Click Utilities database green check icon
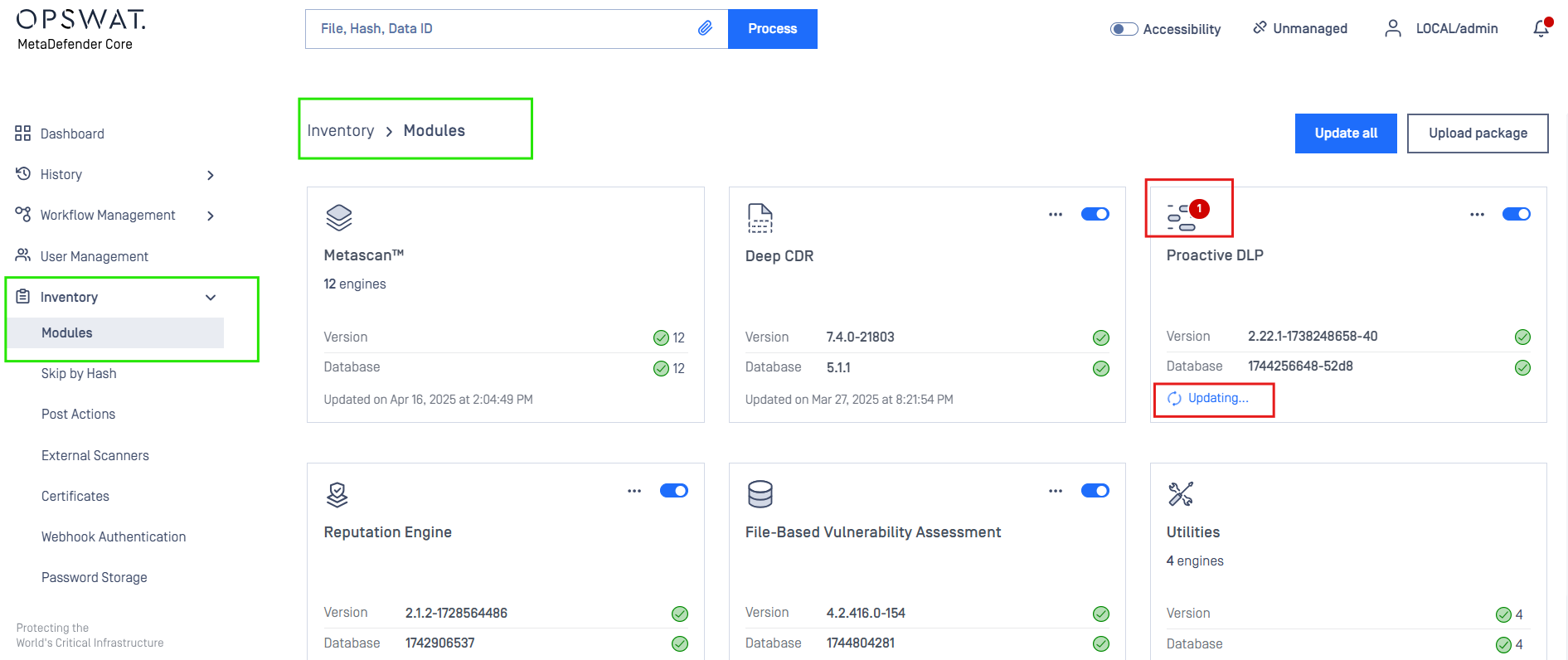Viewport: 1568px width, 660px height. (1503, 644)
